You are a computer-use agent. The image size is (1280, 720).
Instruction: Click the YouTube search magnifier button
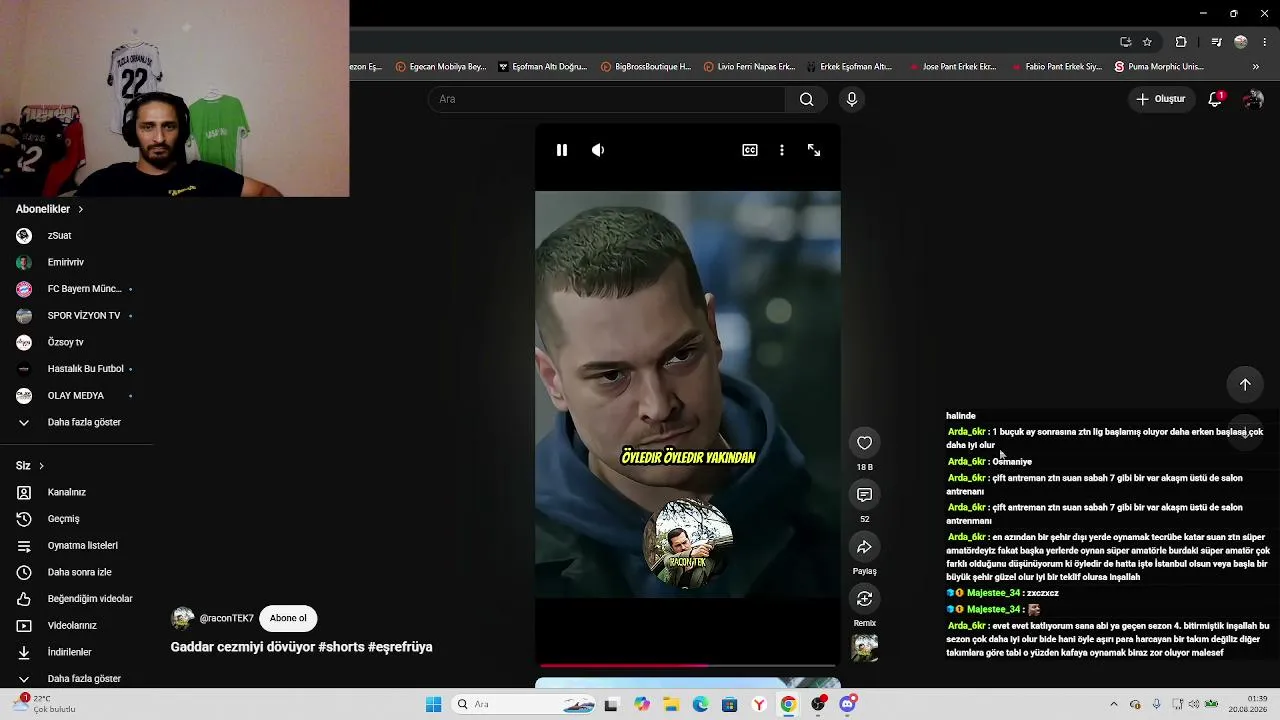(807, 99)
